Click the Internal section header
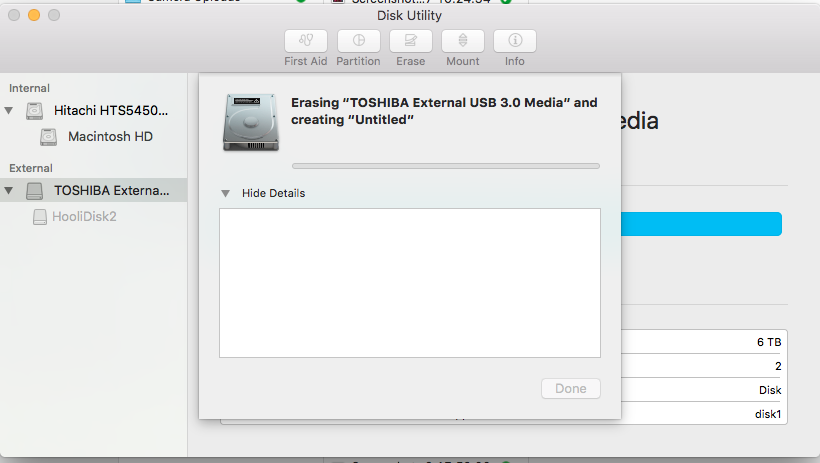This screenshot has width=820, height=463. click(29, 88)
